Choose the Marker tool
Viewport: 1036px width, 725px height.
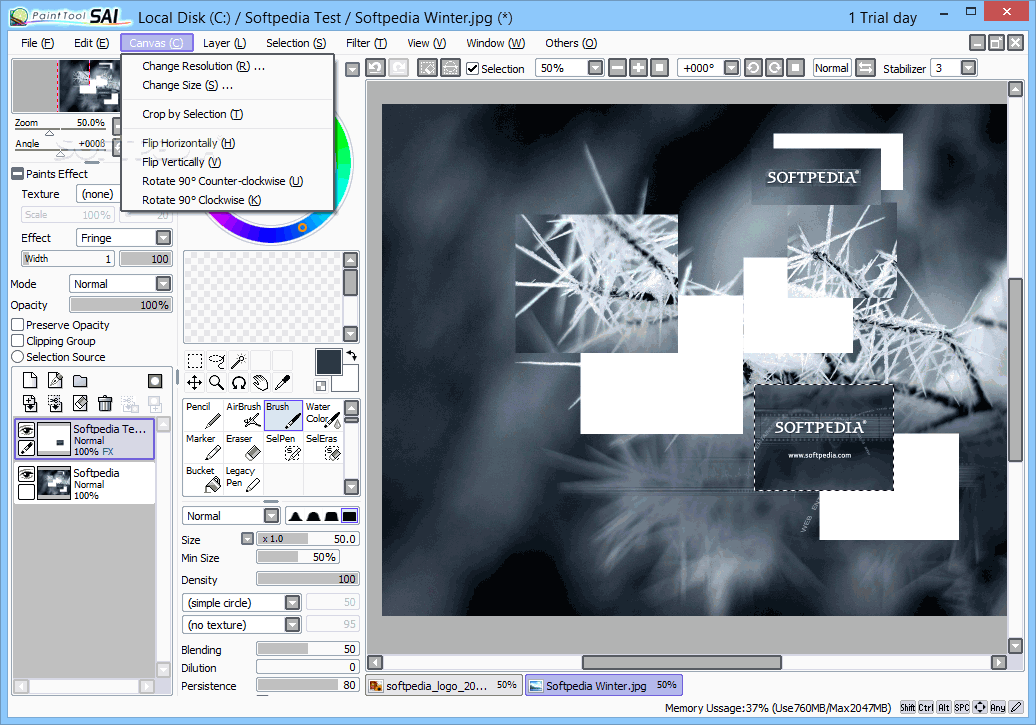[204, 447]
